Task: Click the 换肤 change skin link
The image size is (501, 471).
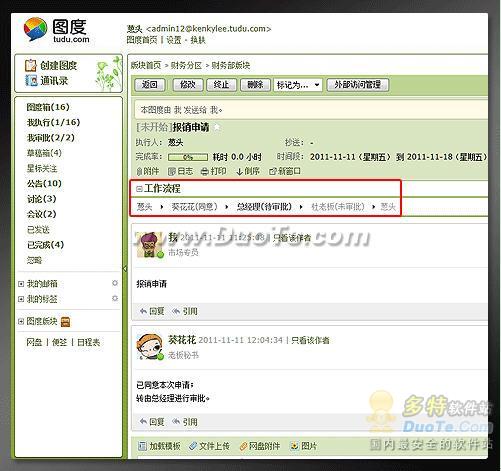Action: click(x=198, y=40)
